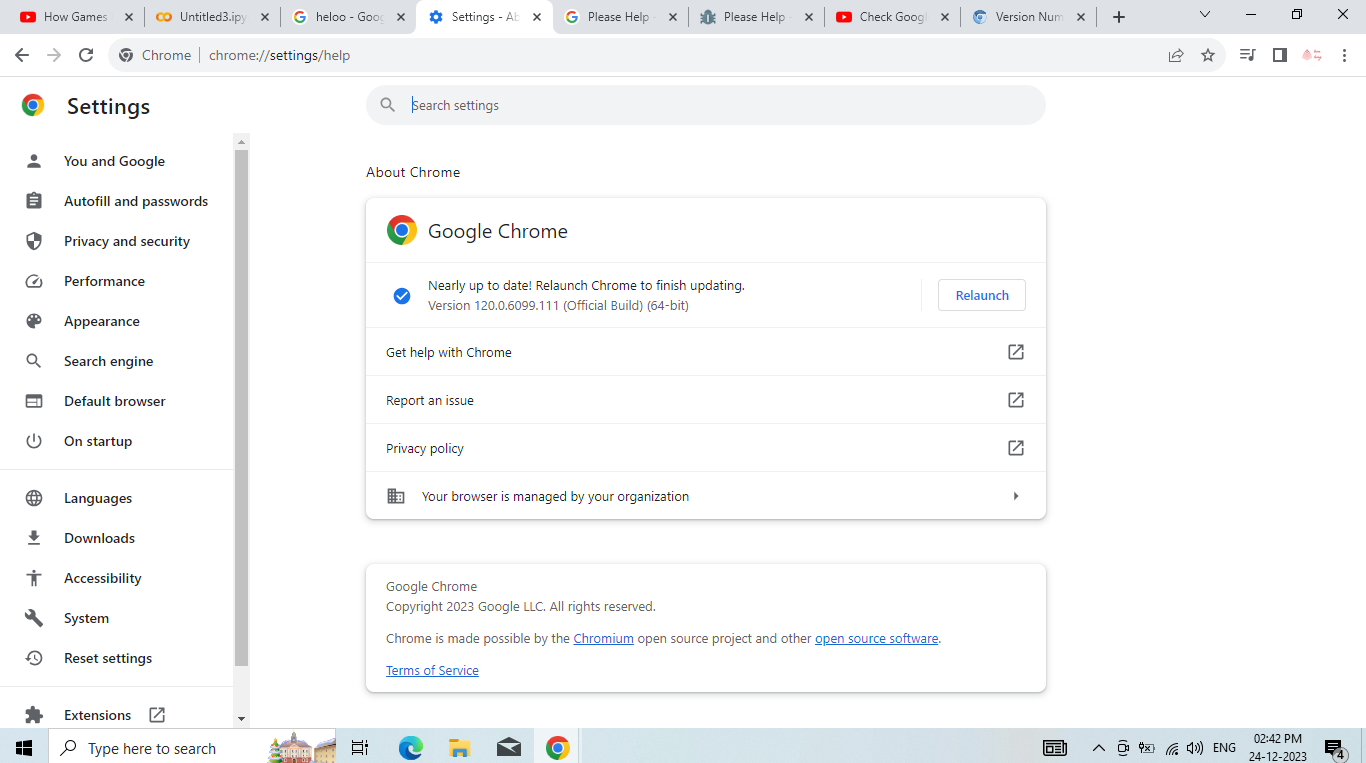Select Search engine in settings sidebar
Image resolution: width=1366 pixels, height=763 pixels.
tap(109, 361)
